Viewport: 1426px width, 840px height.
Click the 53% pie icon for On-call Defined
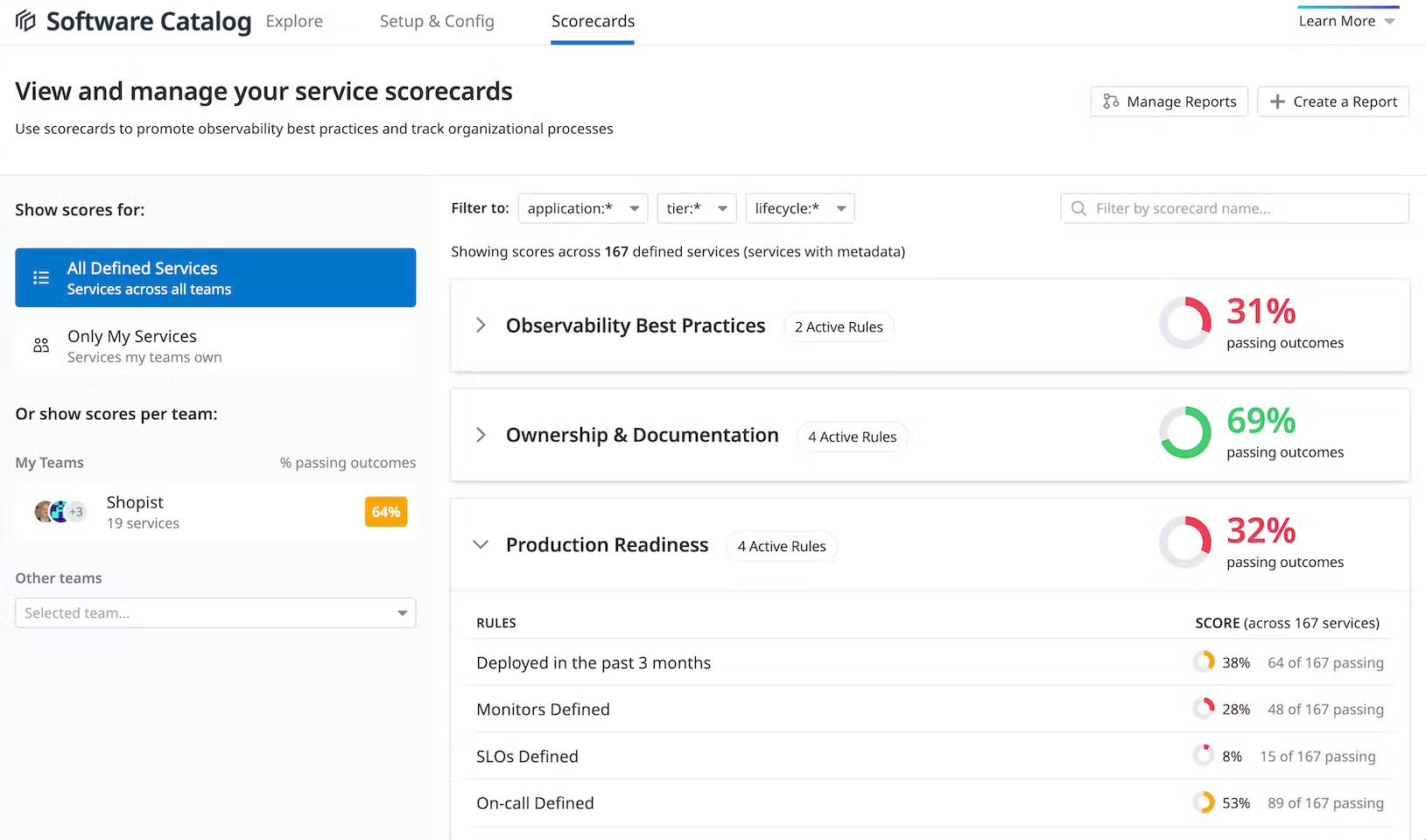[x=1204, y=801]
